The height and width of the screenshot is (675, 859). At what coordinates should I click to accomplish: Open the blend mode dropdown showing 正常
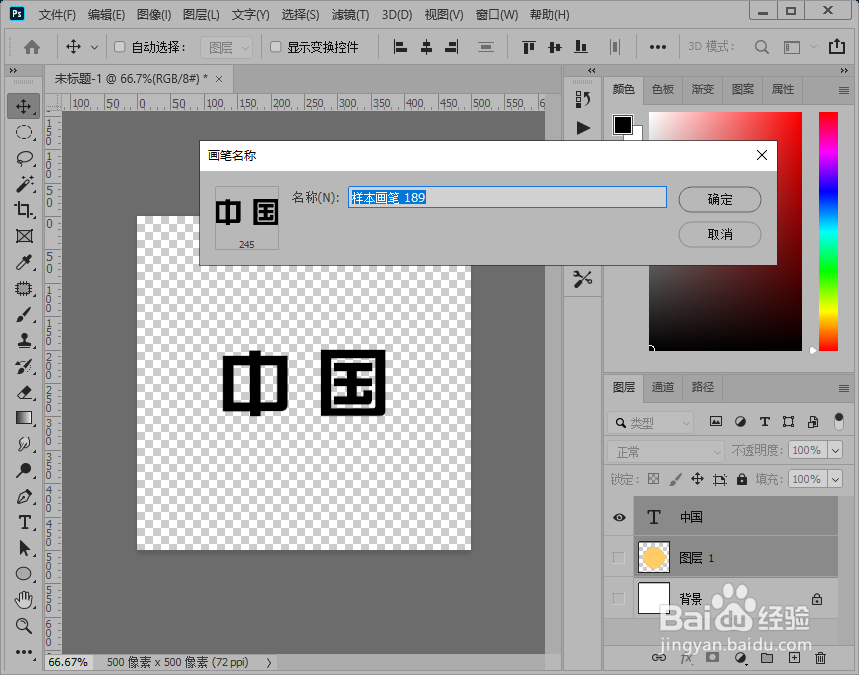click(664, 450)
